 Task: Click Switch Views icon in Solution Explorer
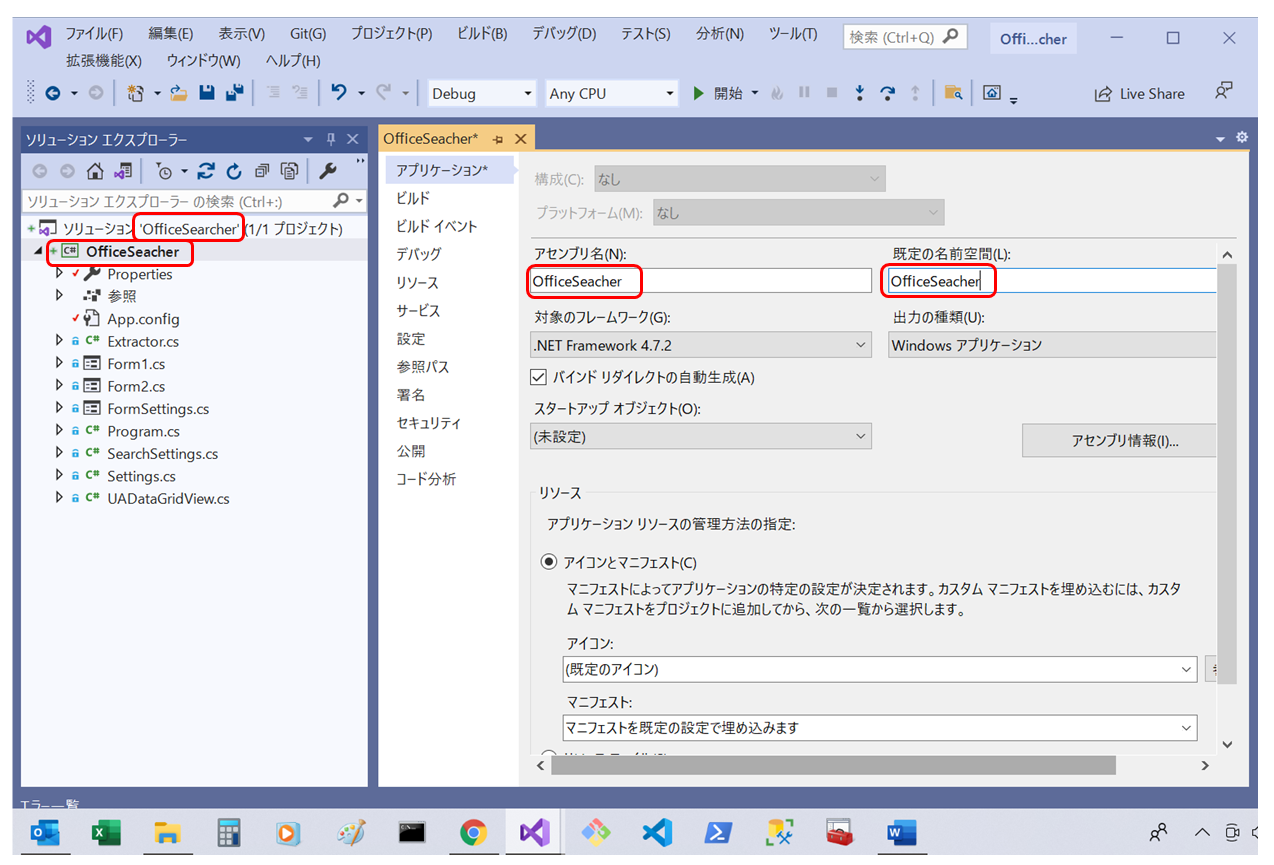pos(123,171)
